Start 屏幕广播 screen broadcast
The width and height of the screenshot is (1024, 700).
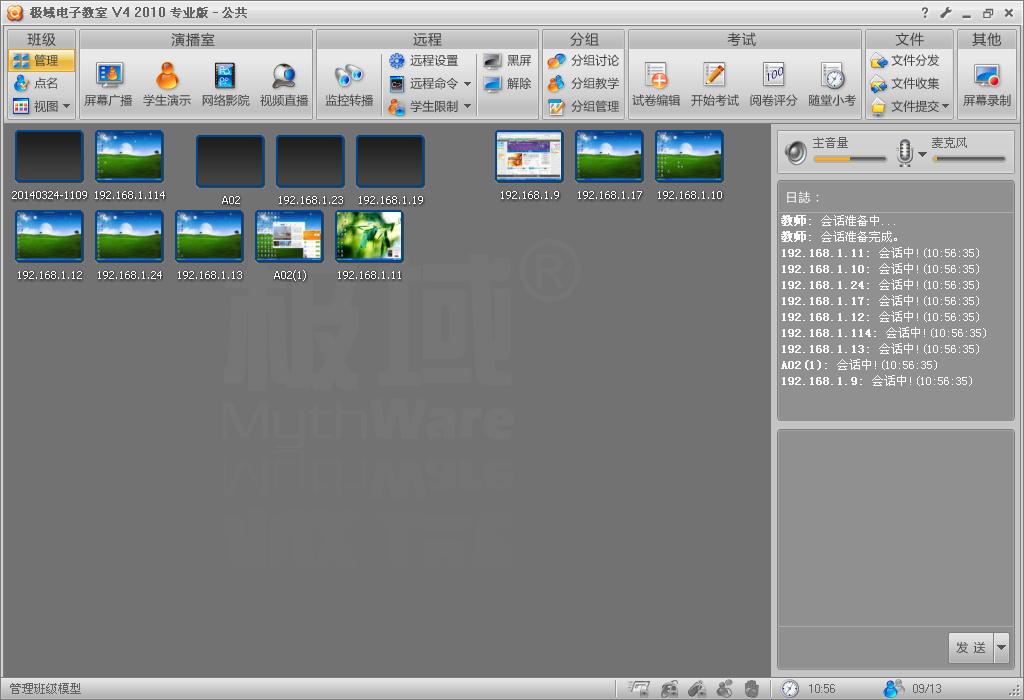(x=108, y=84)
